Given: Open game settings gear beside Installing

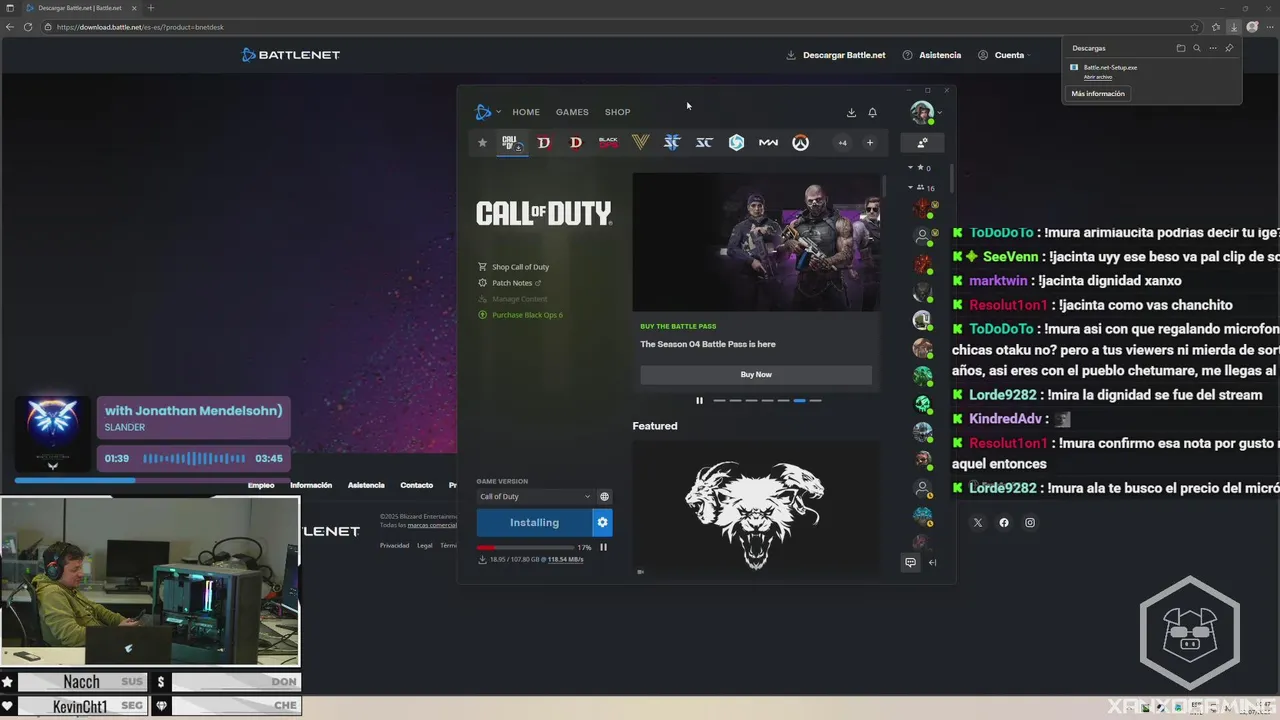Looking at the screenshot, I should [x=602, y=522].
